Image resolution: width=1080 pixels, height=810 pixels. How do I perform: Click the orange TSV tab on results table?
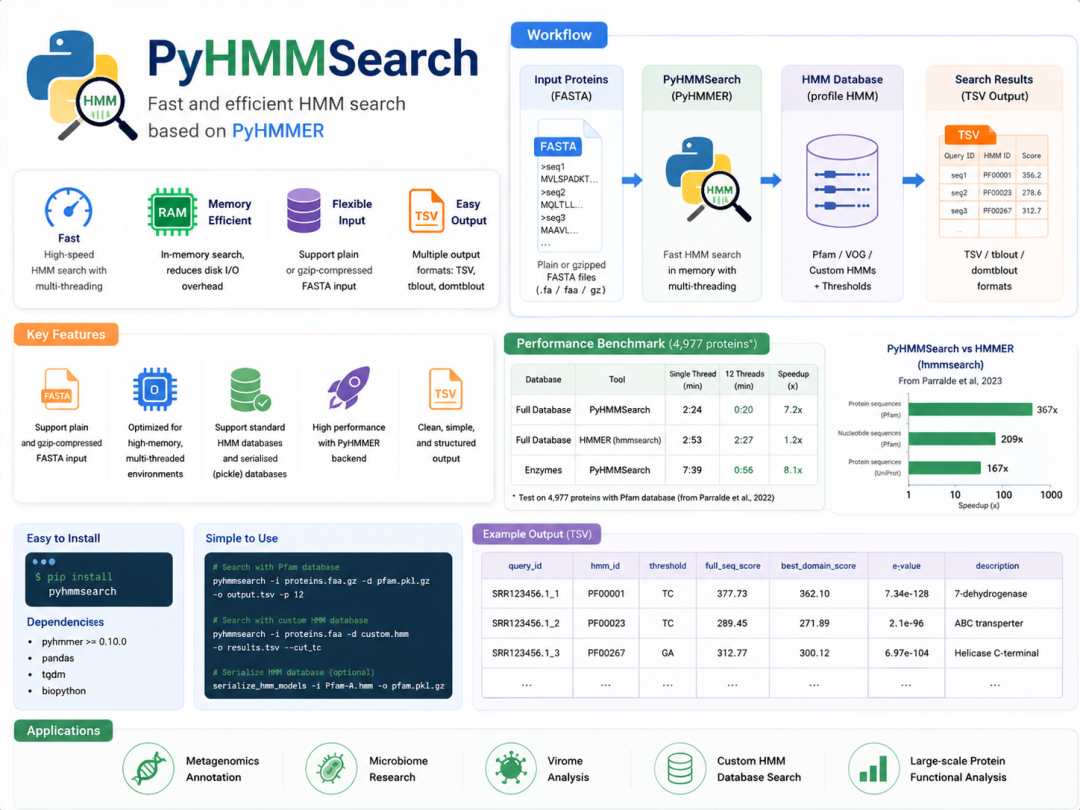coord(969,134)
